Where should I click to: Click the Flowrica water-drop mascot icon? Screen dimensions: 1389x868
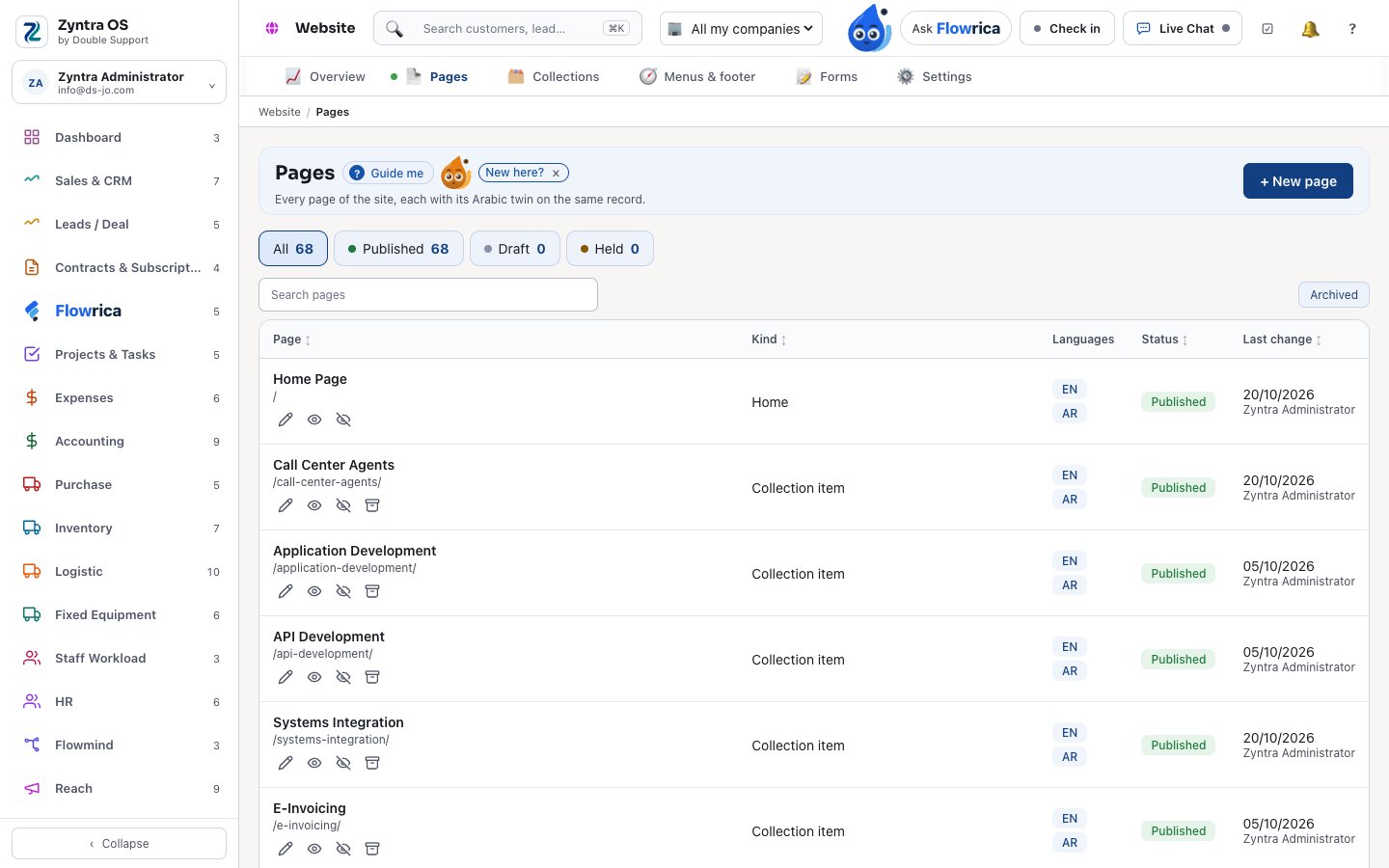click(x=868, y=28)
